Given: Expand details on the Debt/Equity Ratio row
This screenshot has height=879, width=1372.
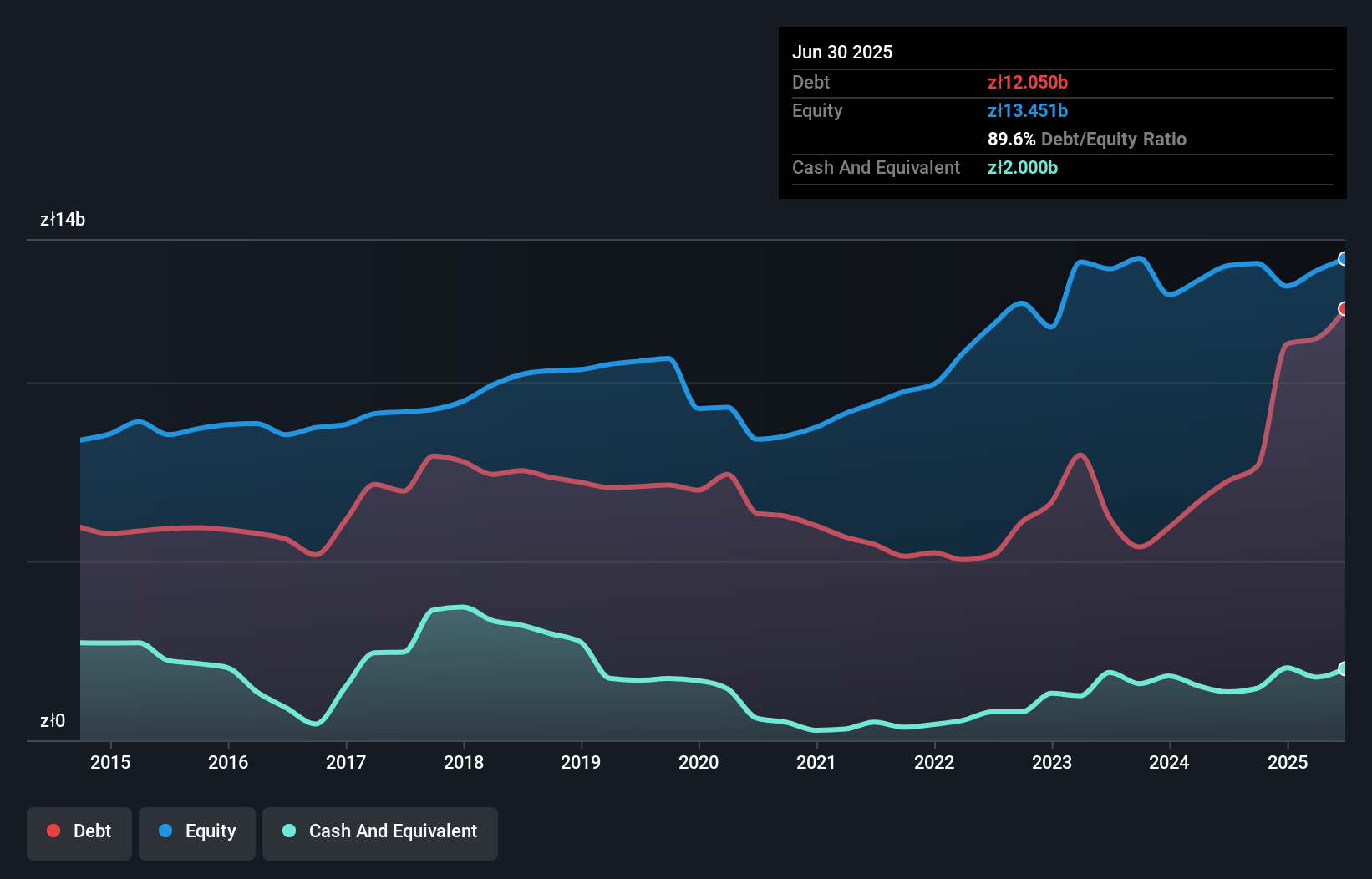Looking at the screenshot, I should coord(1087,139).
